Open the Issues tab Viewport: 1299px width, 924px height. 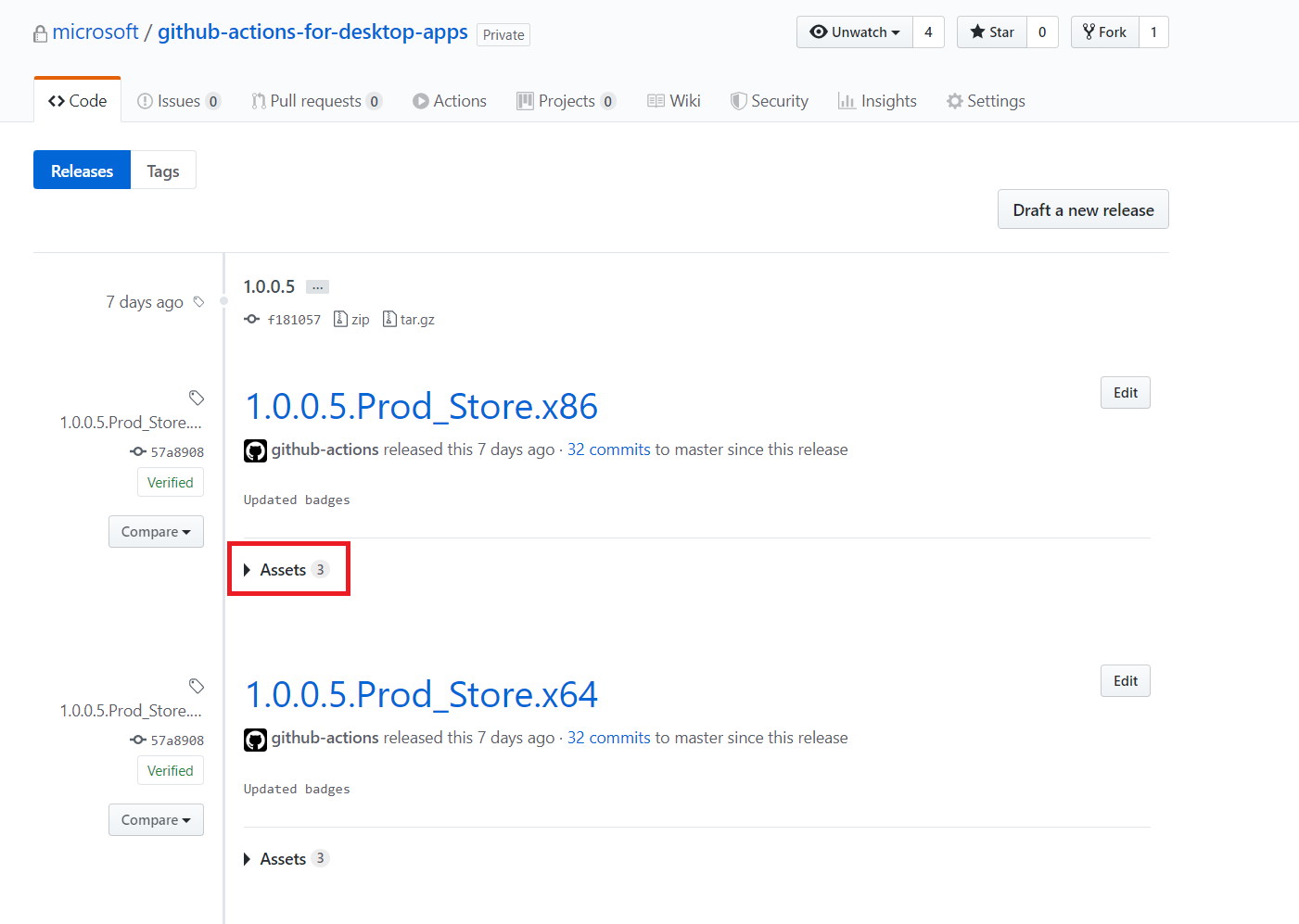point(179,101)
